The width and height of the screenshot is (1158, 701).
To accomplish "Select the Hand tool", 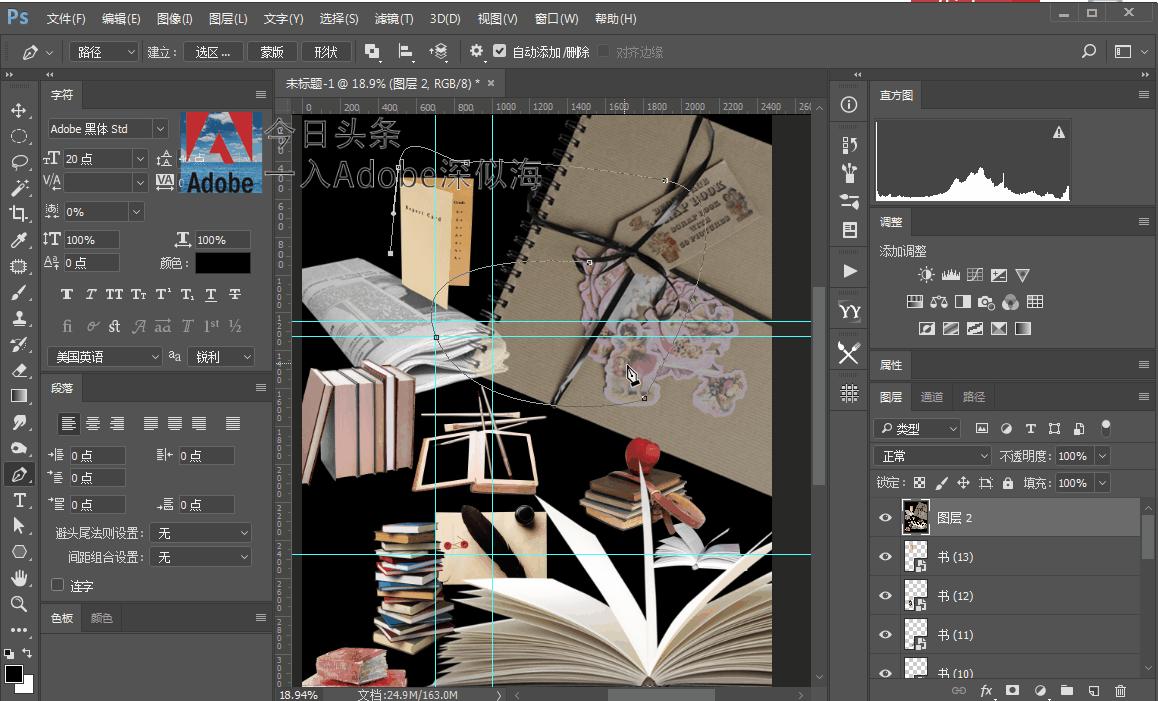I will coord(19,578).
